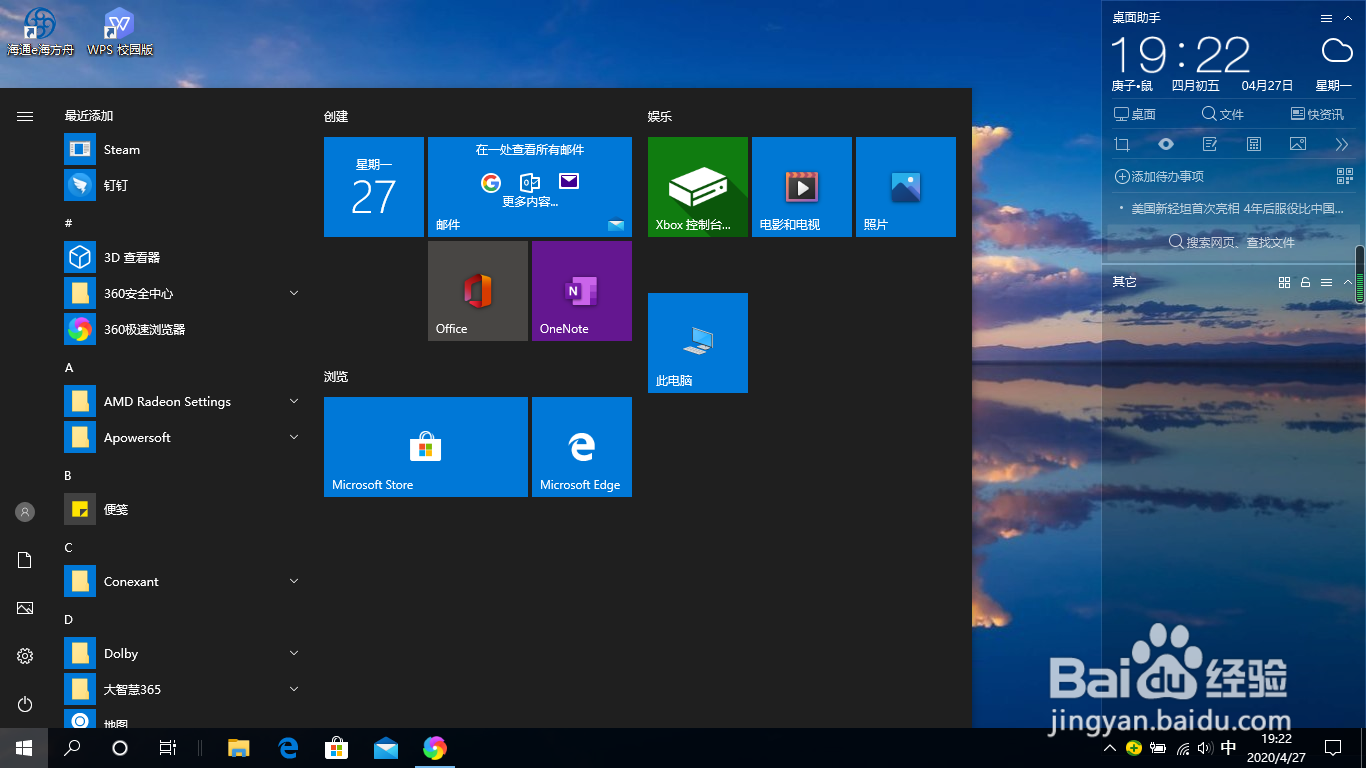1366x768 pixels.
Task: Toggle grid layout view in the 其它 bar
Action: pyautogui.click(x=1284, y=282)
